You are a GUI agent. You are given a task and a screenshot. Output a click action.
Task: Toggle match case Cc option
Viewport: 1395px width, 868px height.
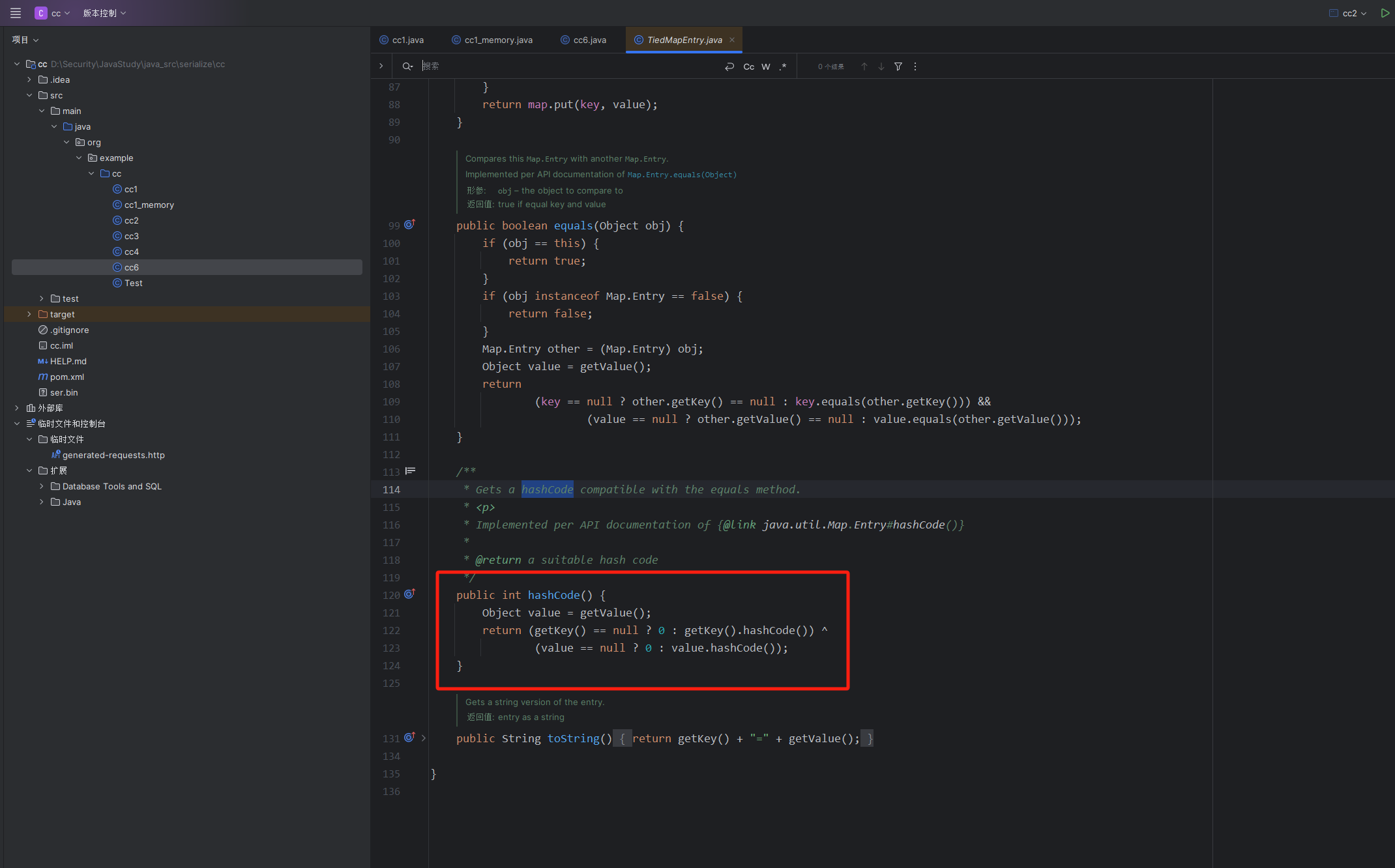(x=748, y=66)
